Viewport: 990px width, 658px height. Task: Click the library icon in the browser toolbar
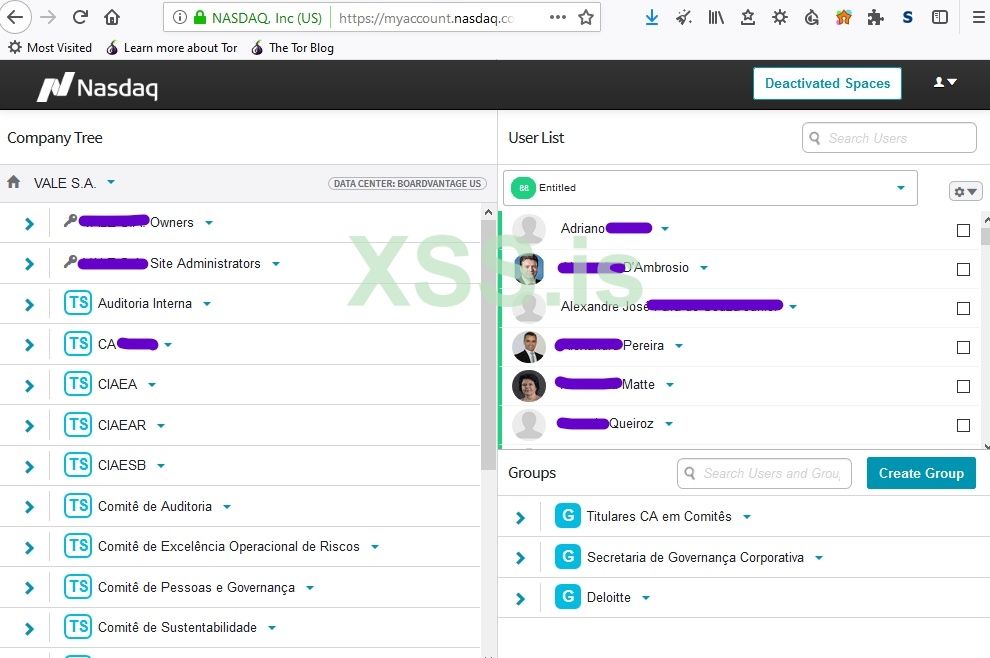pos(715,17)
